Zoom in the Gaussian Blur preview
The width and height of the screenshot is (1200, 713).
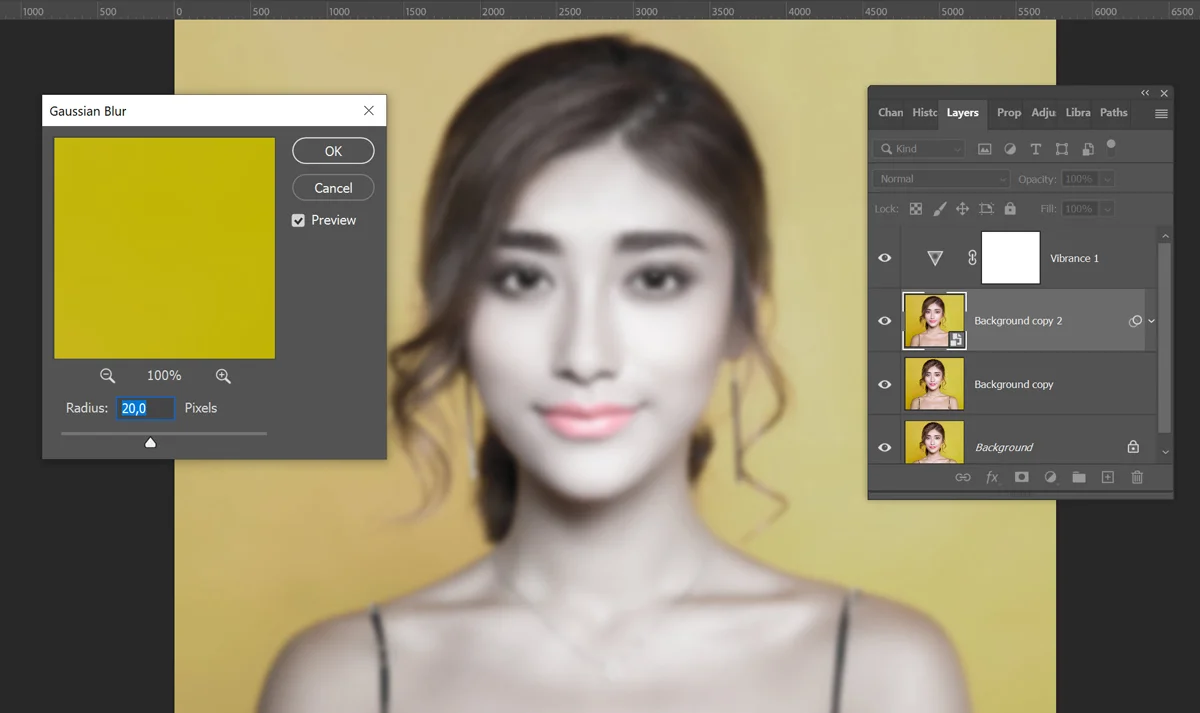tap(223, 376)
